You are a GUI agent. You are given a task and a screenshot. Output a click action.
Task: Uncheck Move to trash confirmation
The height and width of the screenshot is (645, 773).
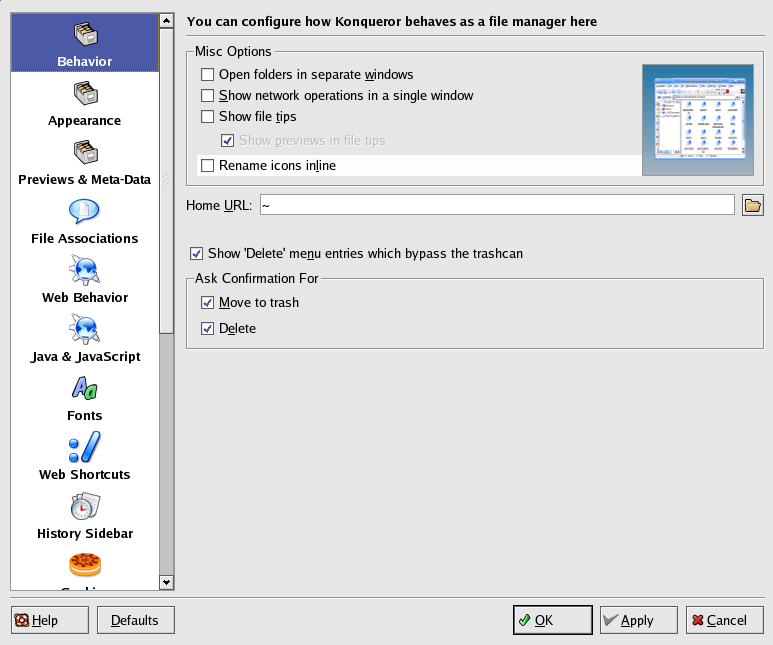(208, 302)
